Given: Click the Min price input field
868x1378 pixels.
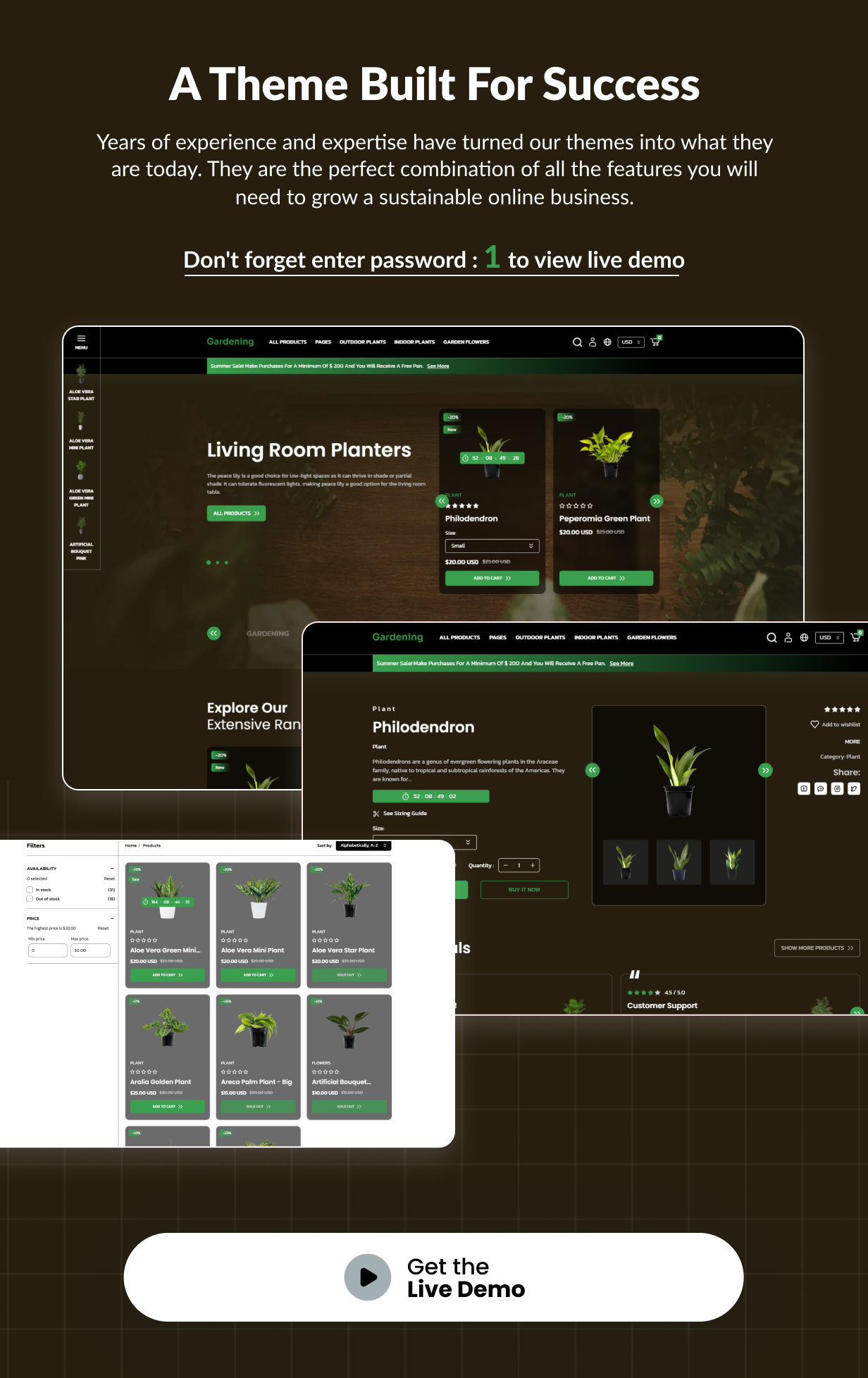Looking at the screenshot, I should [48, 950].
